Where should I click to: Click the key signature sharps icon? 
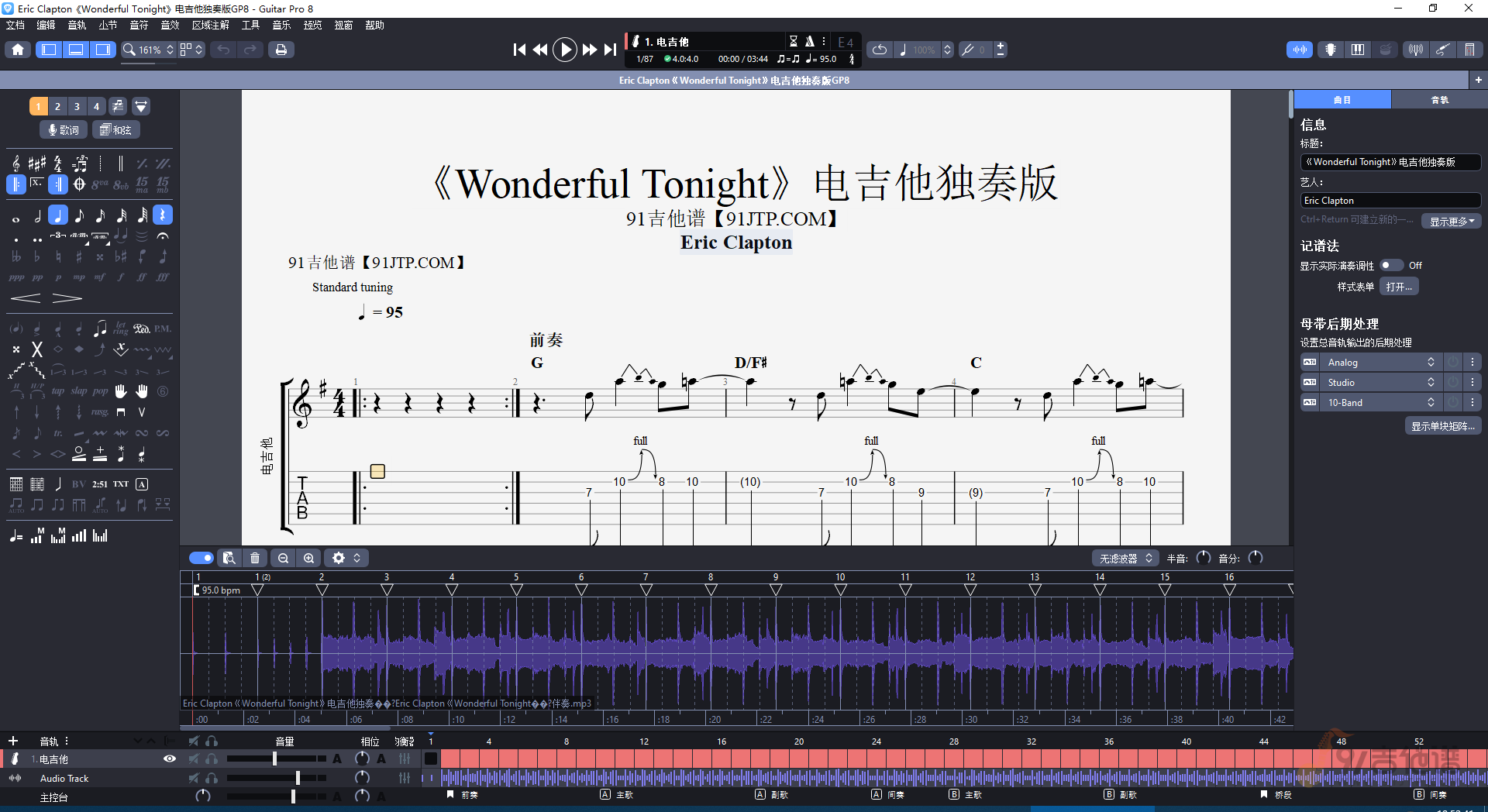click(x=36, y=163)
